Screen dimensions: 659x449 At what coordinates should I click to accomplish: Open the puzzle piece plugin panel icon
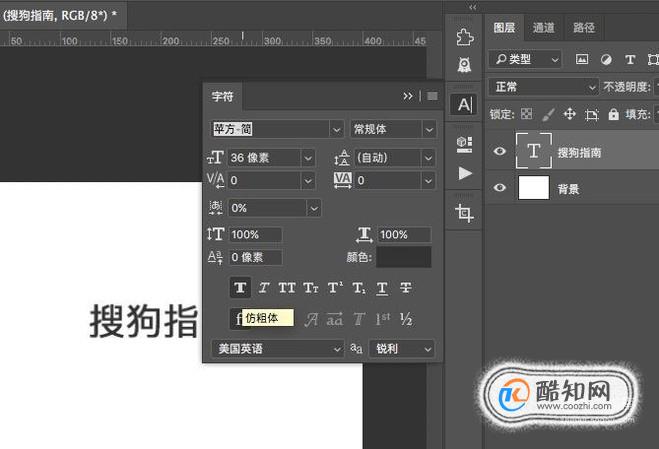click(x=465, y=37)
